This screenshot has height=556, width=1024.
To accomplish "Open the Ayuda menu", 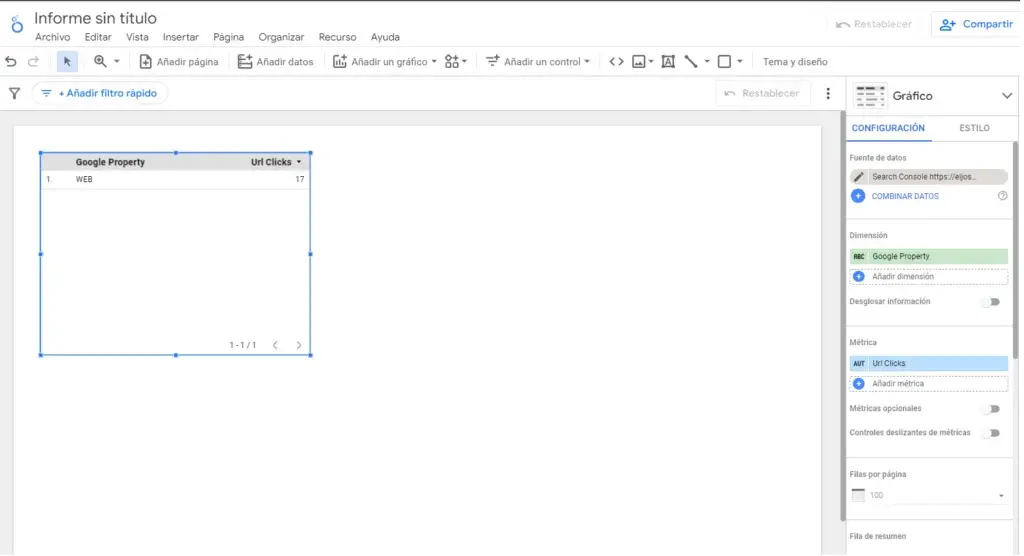I will click(x=385, y=37).
